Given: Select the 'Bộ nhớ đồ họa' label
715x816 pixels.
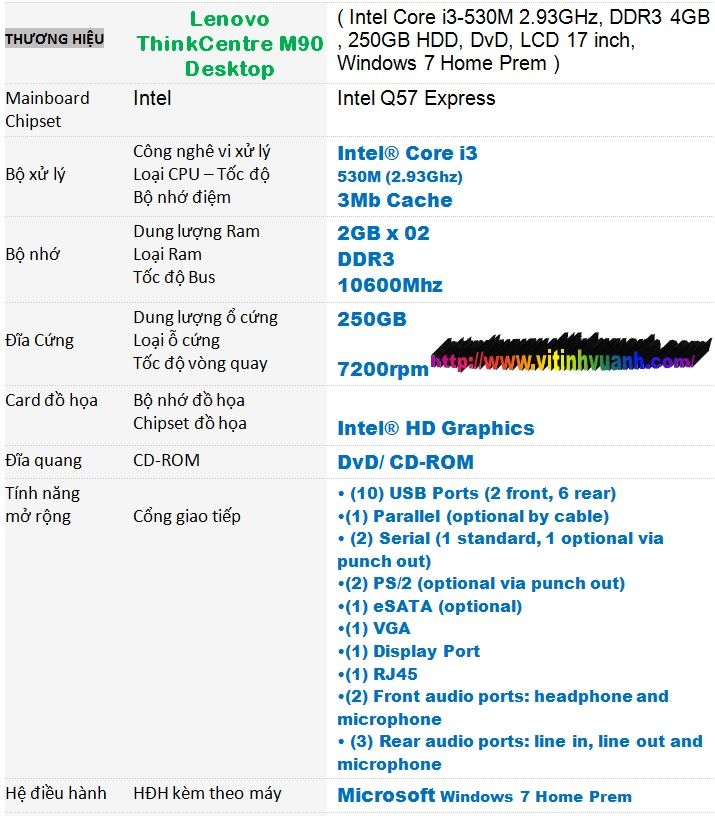Looking at the screenshot, I should click(x=189, y=400).
